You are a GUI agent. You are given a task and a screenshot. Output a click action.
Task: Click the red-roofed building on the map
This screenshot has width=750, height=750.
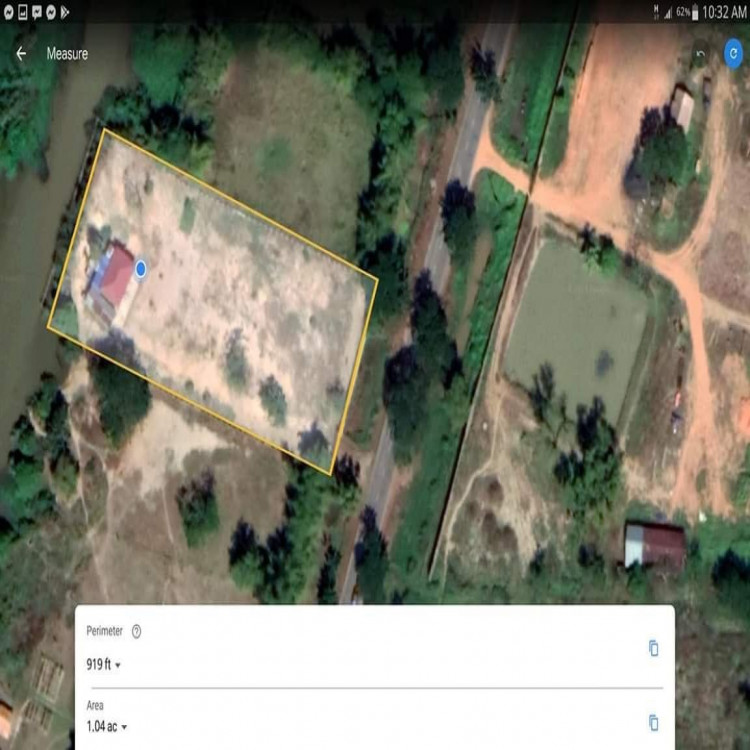116,275
